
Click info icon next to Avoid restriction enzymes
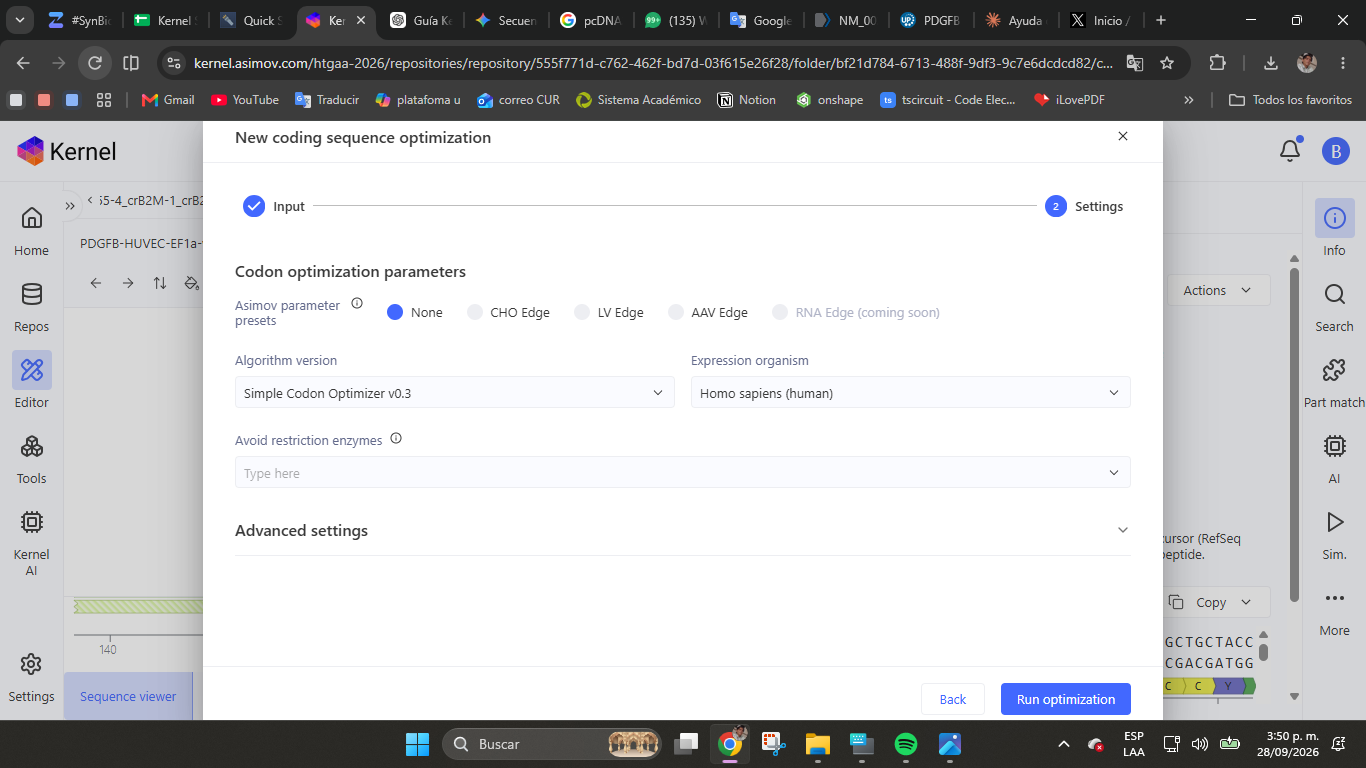[x=396, y=438]
